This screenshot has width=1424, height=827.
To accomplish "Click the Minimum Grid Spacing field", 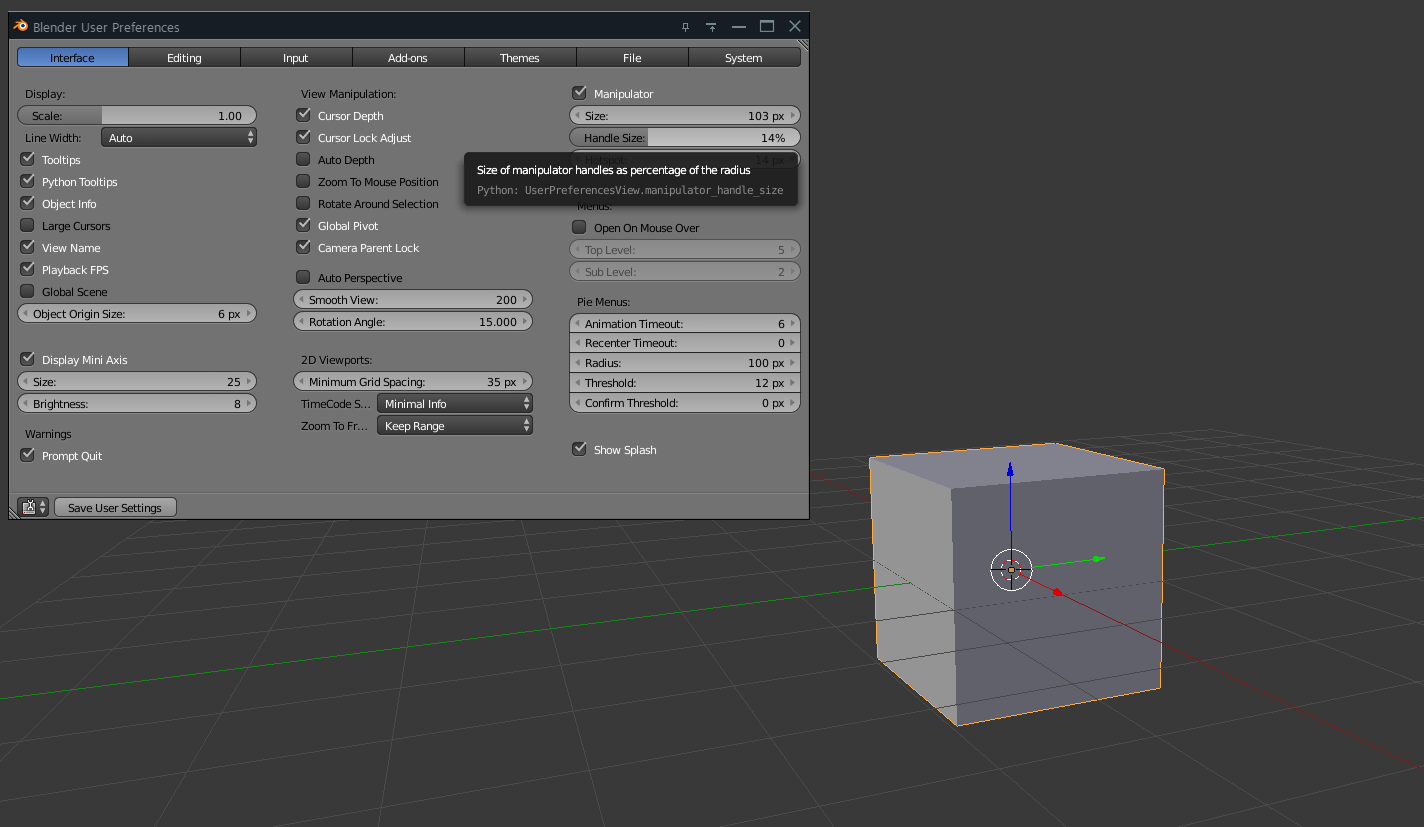I will pos(413,382).
